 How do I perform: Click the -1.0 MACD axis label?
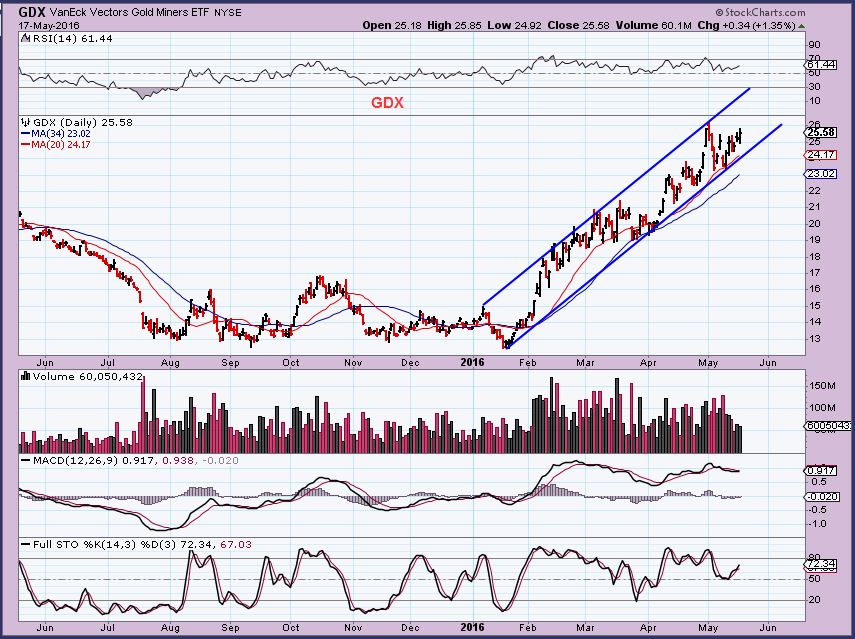(x=818, y=524)
